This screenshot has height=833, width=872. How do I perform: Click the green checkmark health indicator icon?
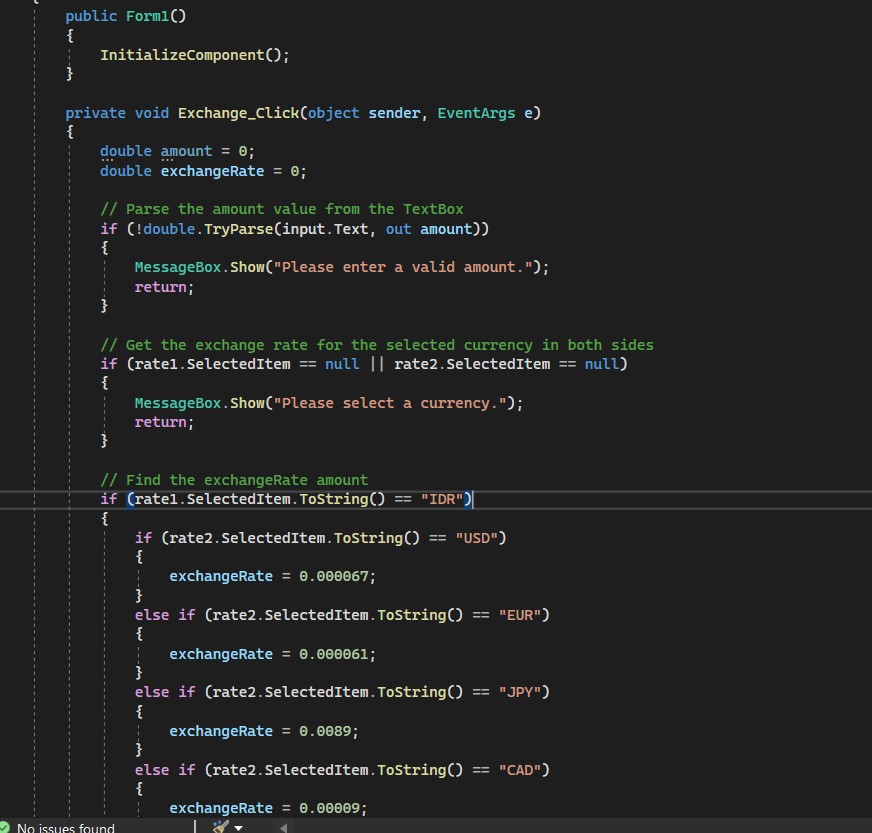point(3,828)
